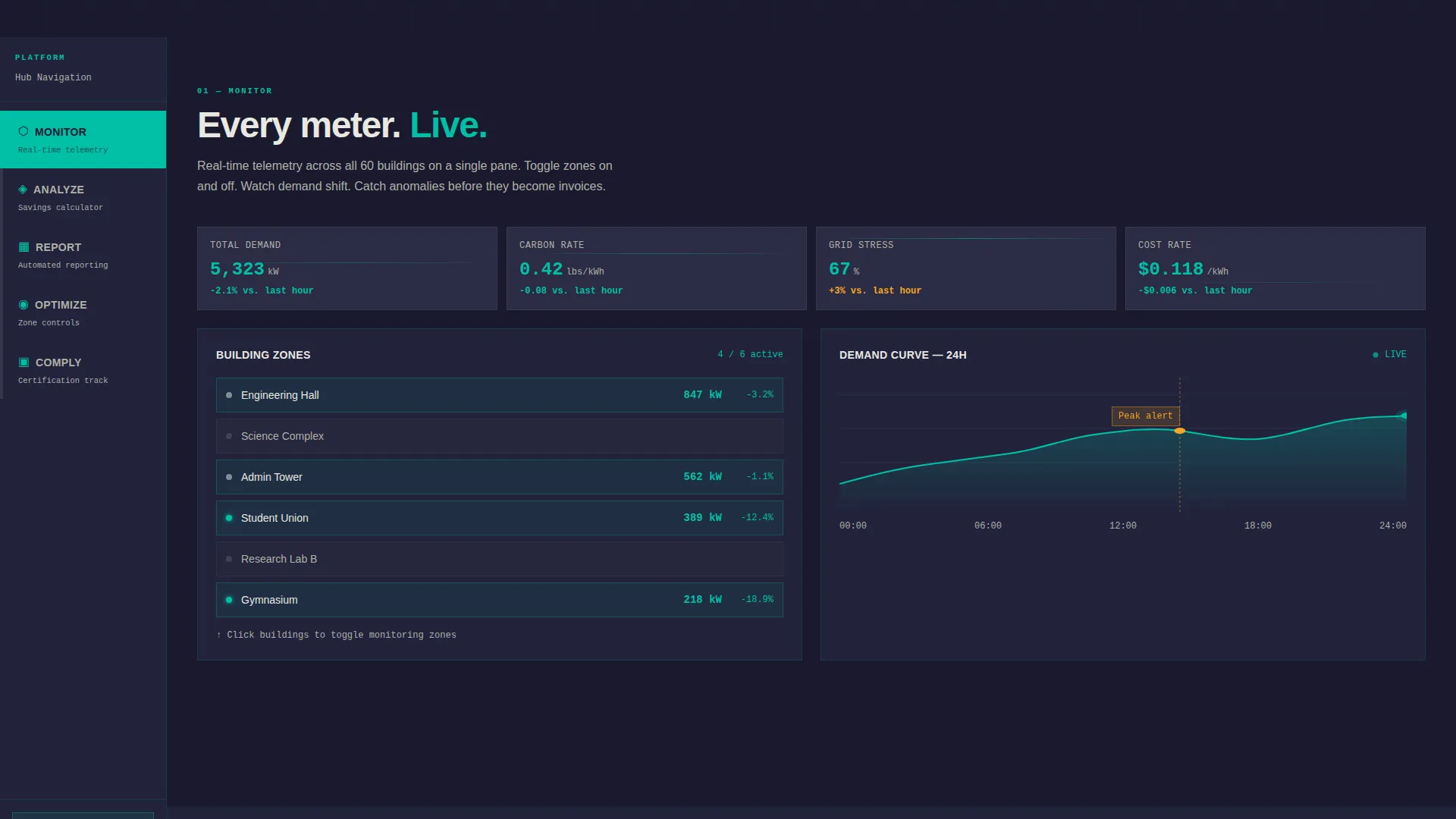1456x819 pixels.
Task: Click the -3.2% change for Engineering Hall
Action: [x=760, y=394]
